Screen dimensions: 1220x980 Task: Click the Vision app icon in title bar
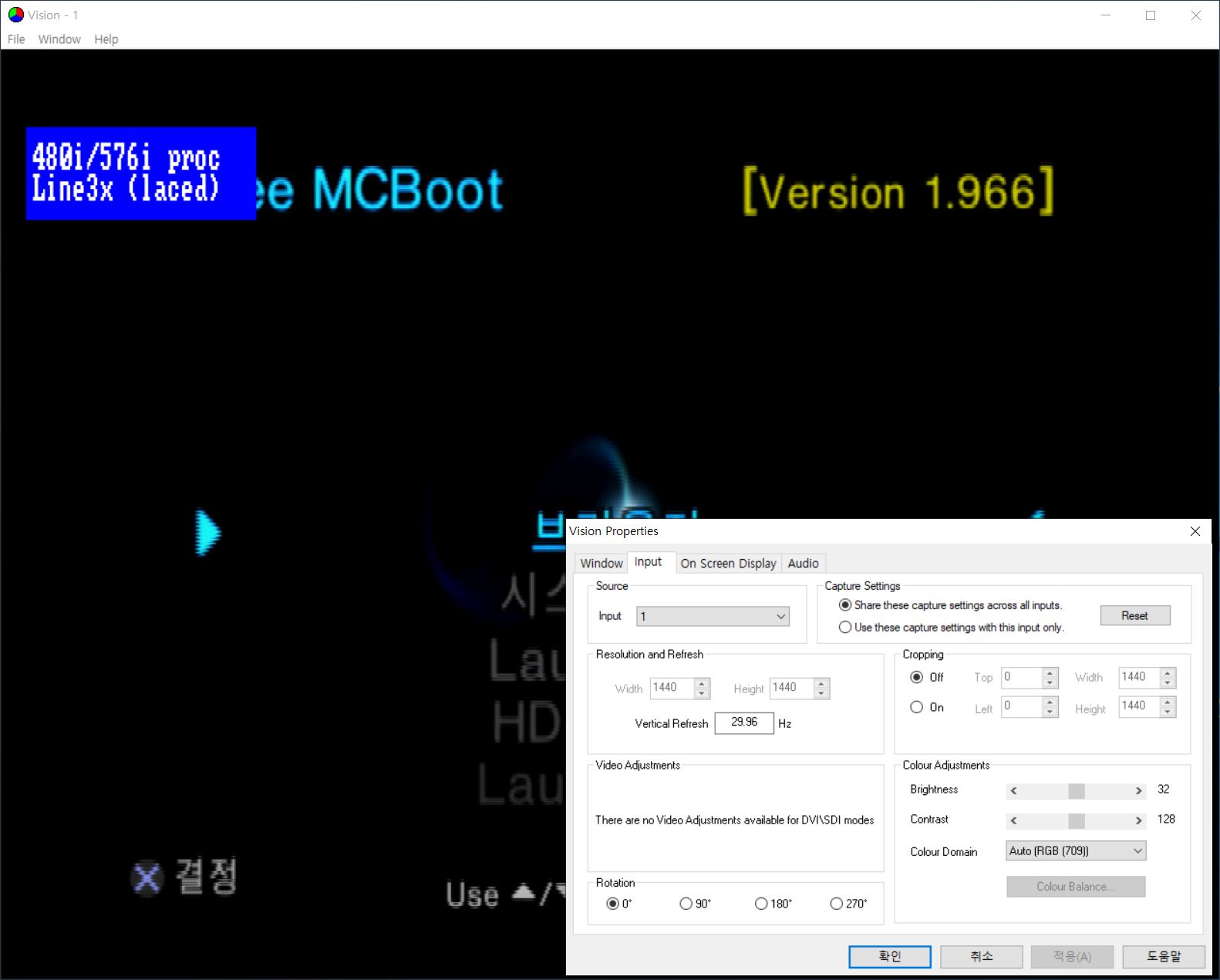(16, 15)
